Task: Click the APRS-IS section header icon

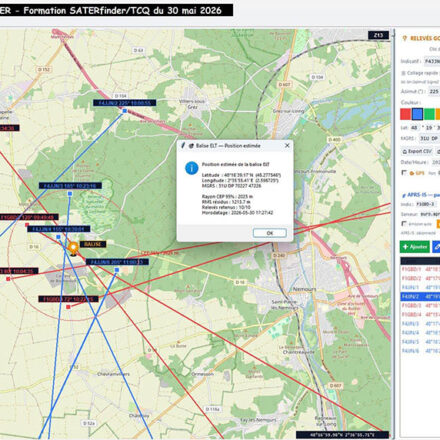Action: click(404, 195)
